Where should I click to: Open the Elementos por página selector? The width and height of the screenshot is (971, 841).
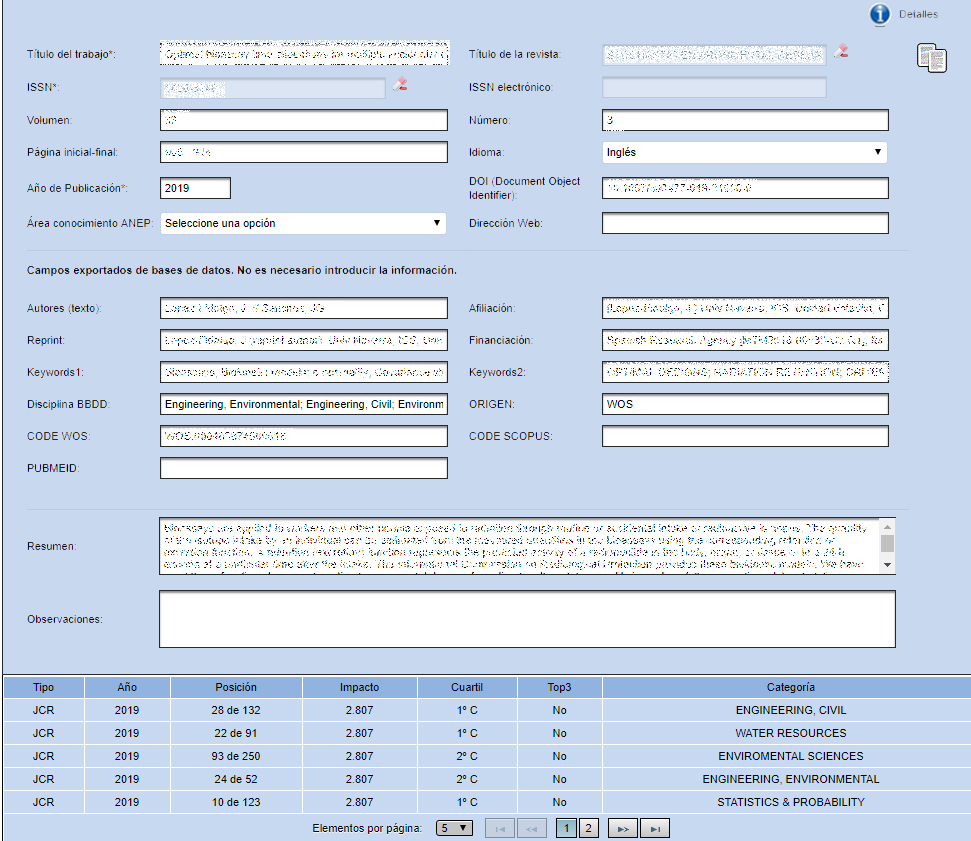click(x=455, y=828)
